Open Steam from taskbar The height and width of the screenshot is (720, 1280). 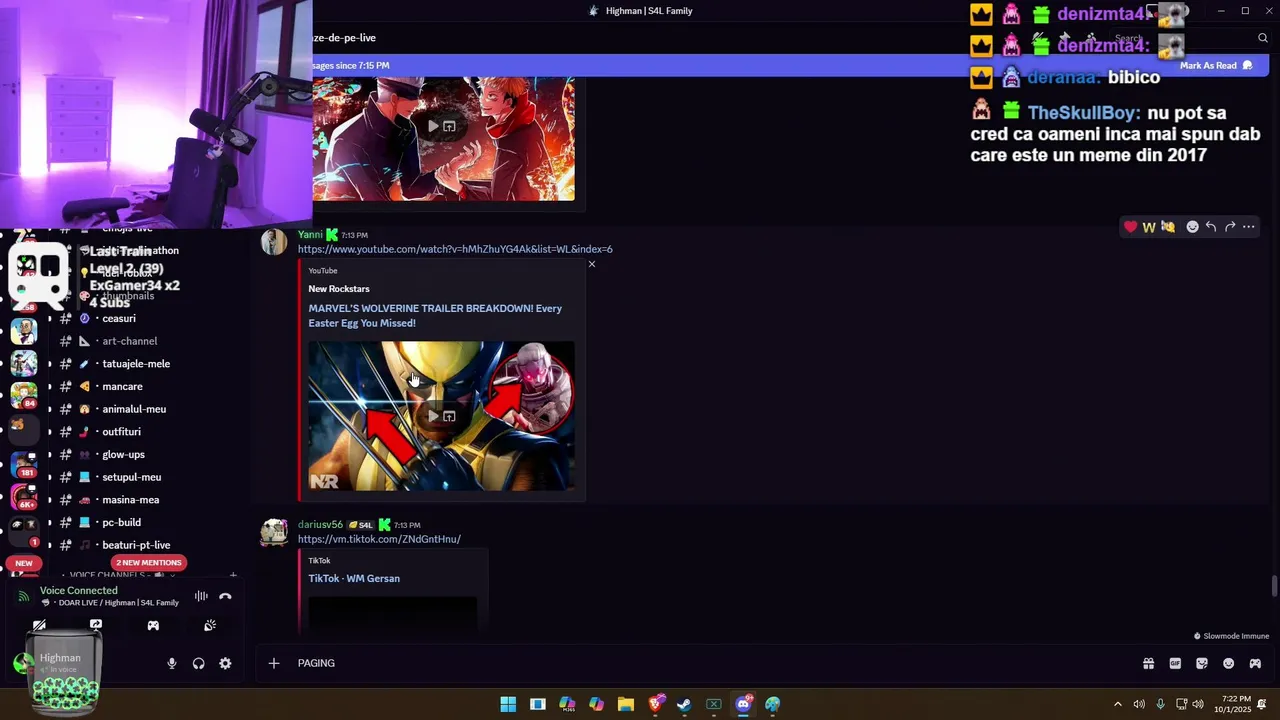tap(684, 704)
